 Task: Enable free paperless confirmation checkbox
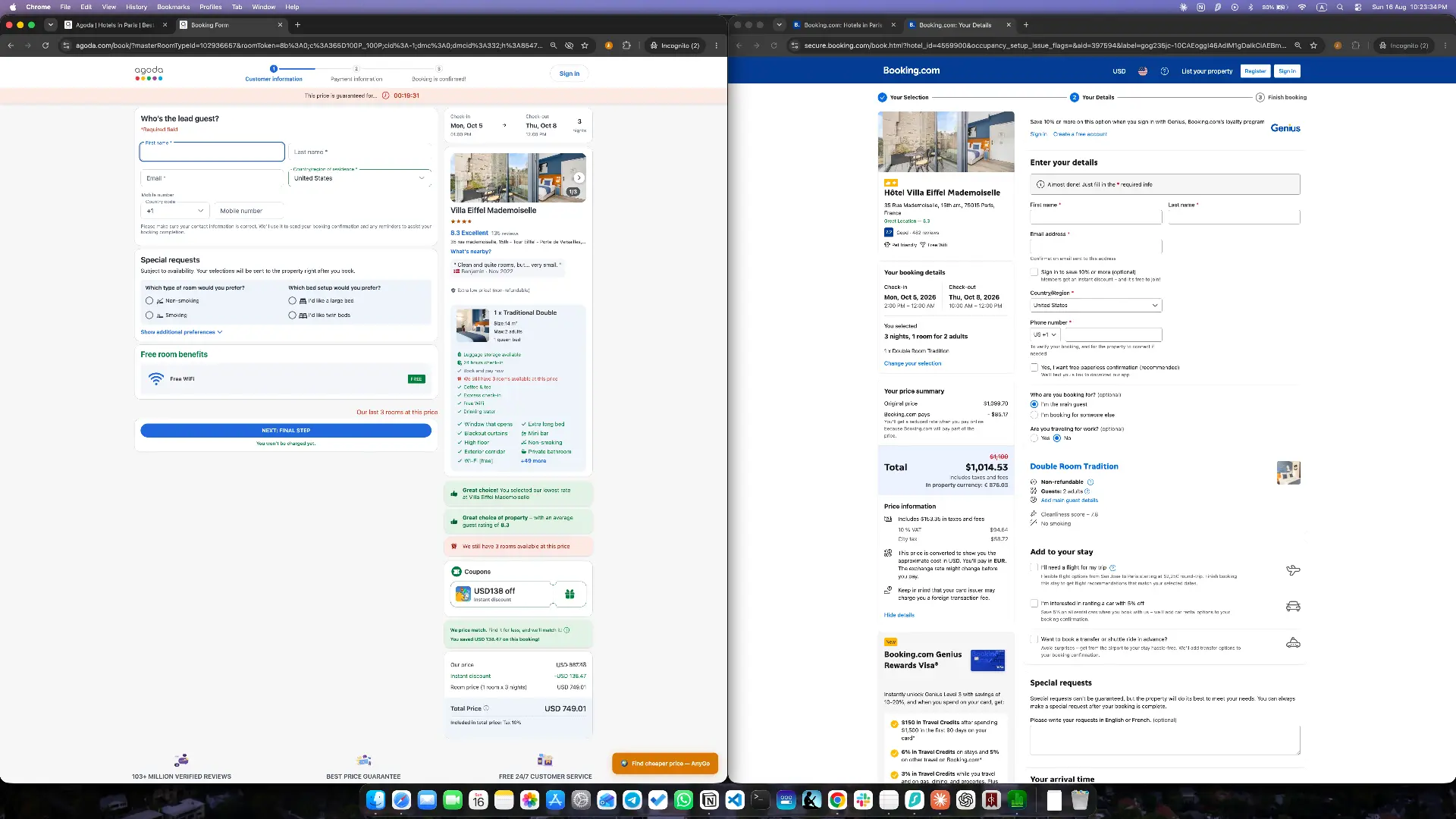tap(1034, 367)
